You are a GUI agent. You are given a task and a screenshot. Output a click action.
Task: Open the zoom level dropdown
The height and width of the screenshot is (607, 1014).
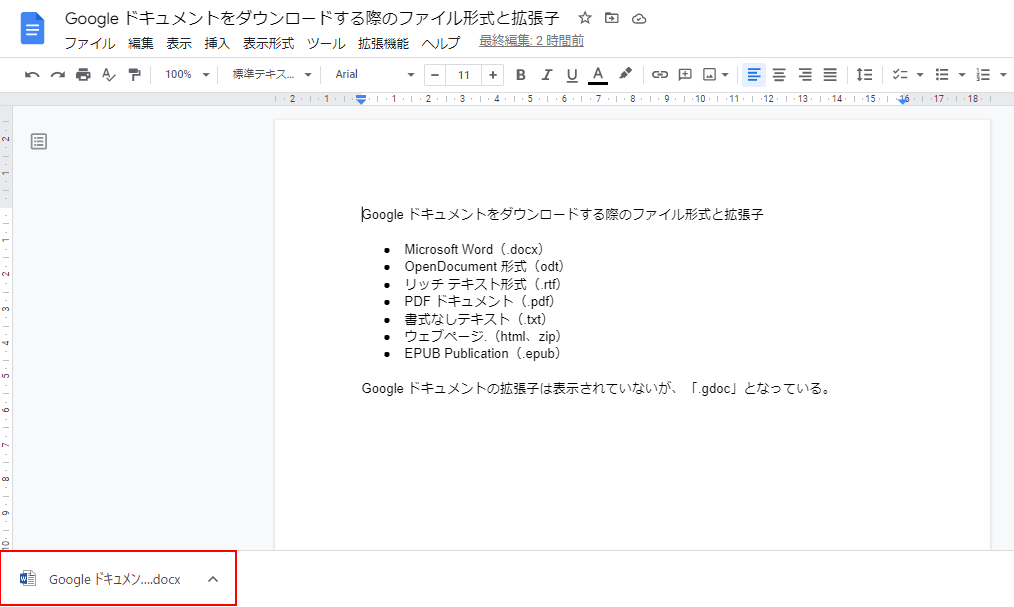(x=184, y=74)
